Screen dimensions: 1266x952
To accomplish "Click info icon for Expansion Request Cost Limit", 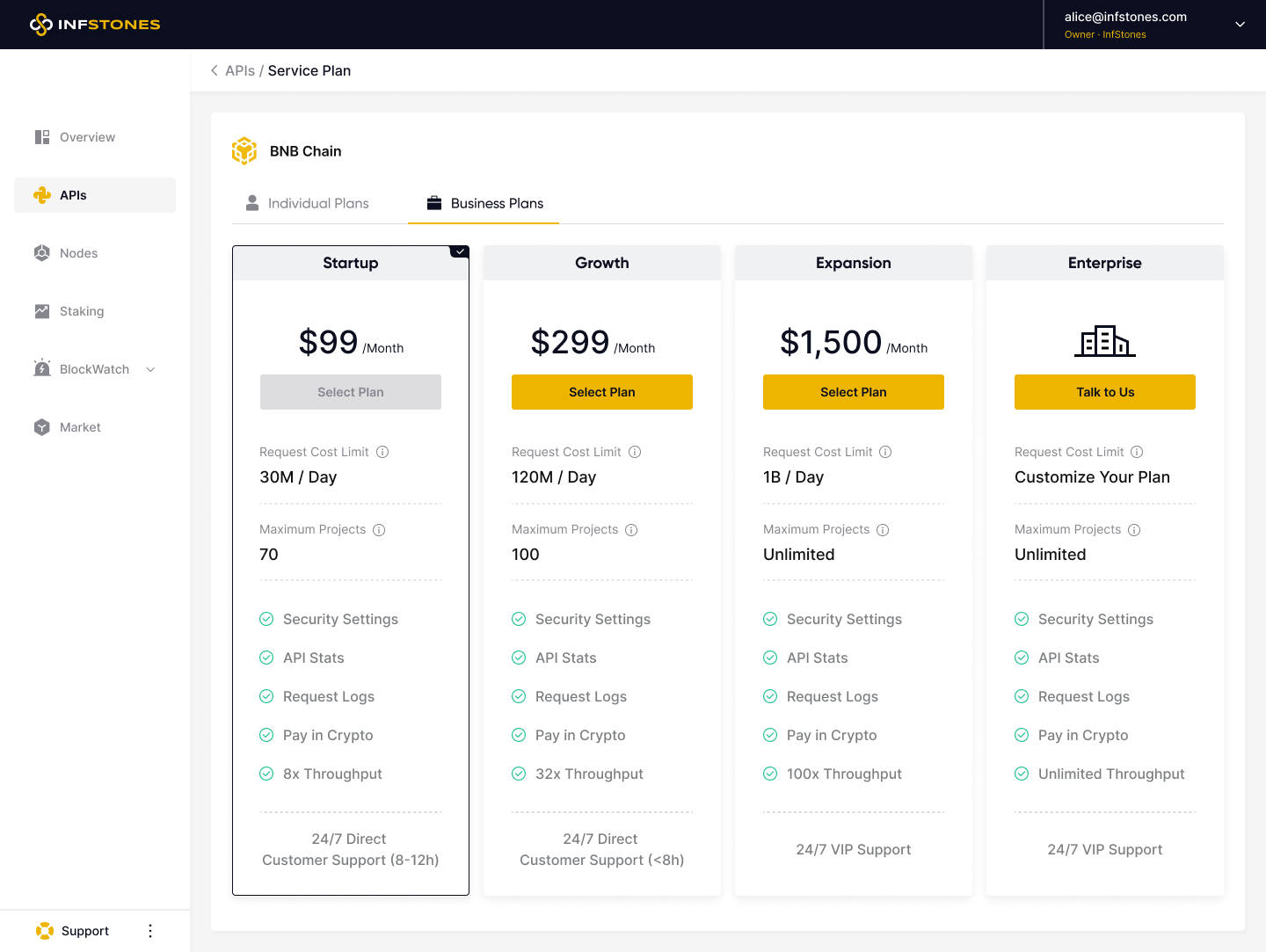I will tap(885, 452).
